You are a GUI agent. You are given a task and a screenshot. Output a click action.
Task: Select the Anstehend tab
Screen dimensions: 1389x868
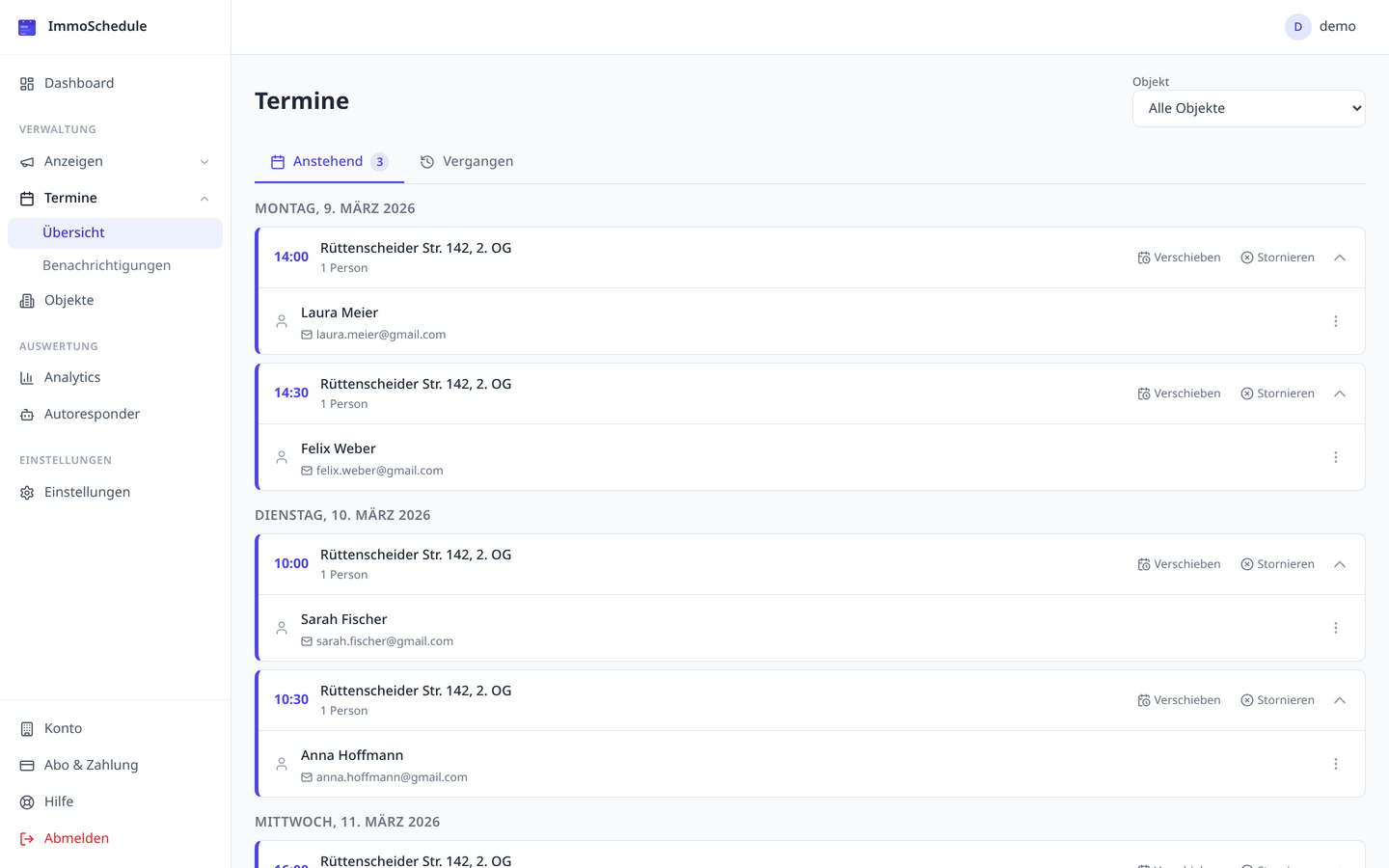(328, 162)
